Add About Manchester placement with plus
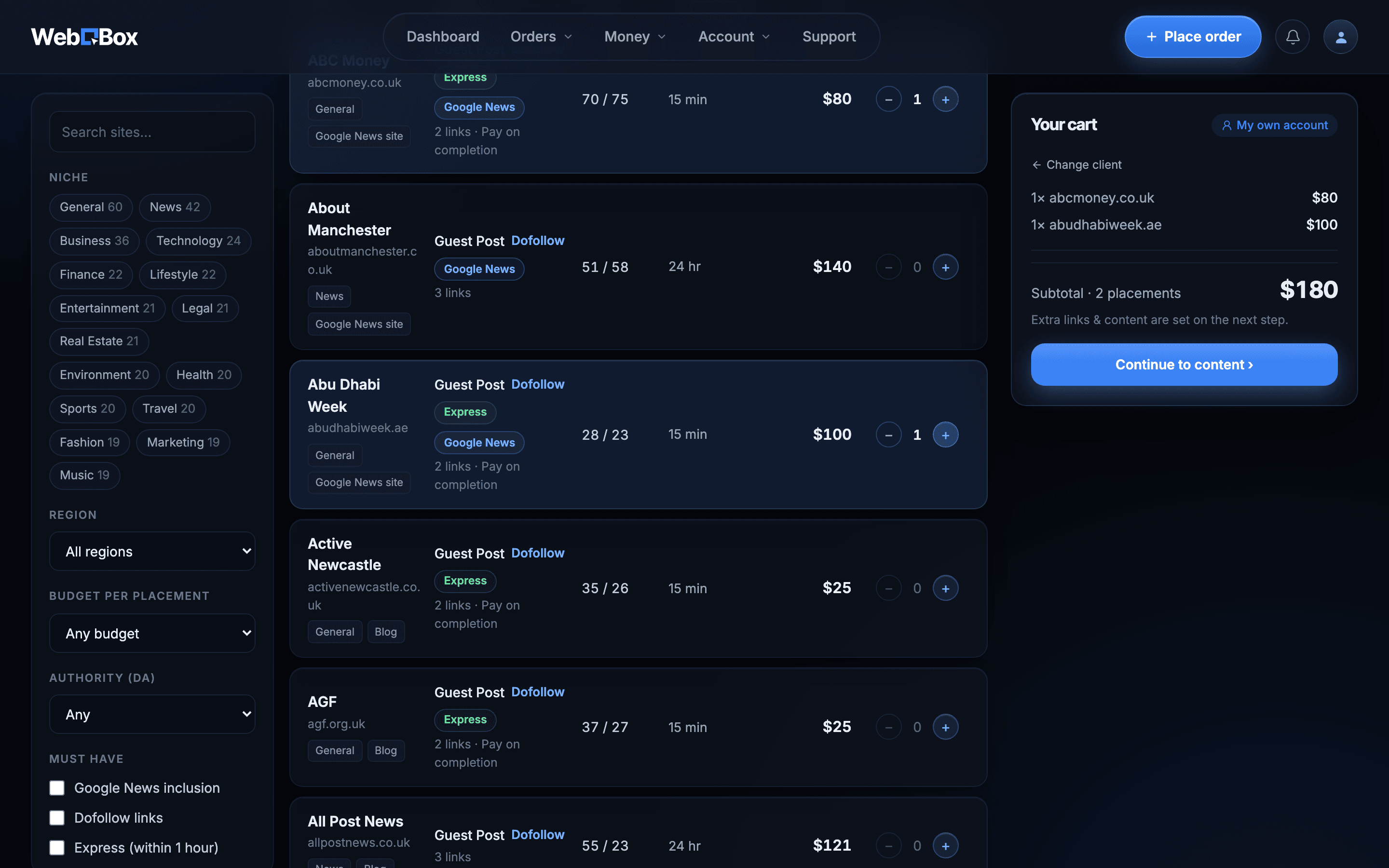Image resolution: width=1389 pixels, height=868 pixels. (945, 267)
